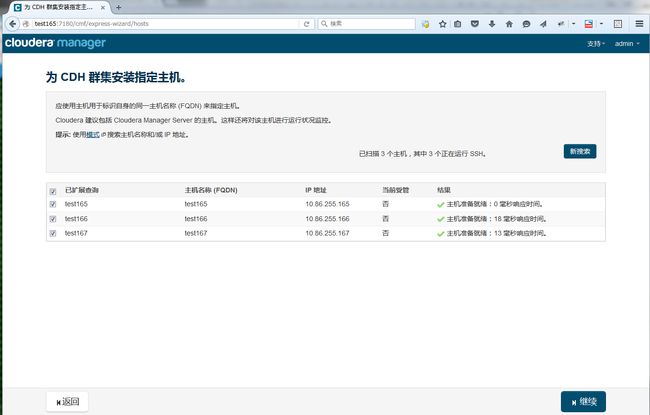650x415 pixels.
Task: Uncheck the test165 host checkbox
Action: 53,204
